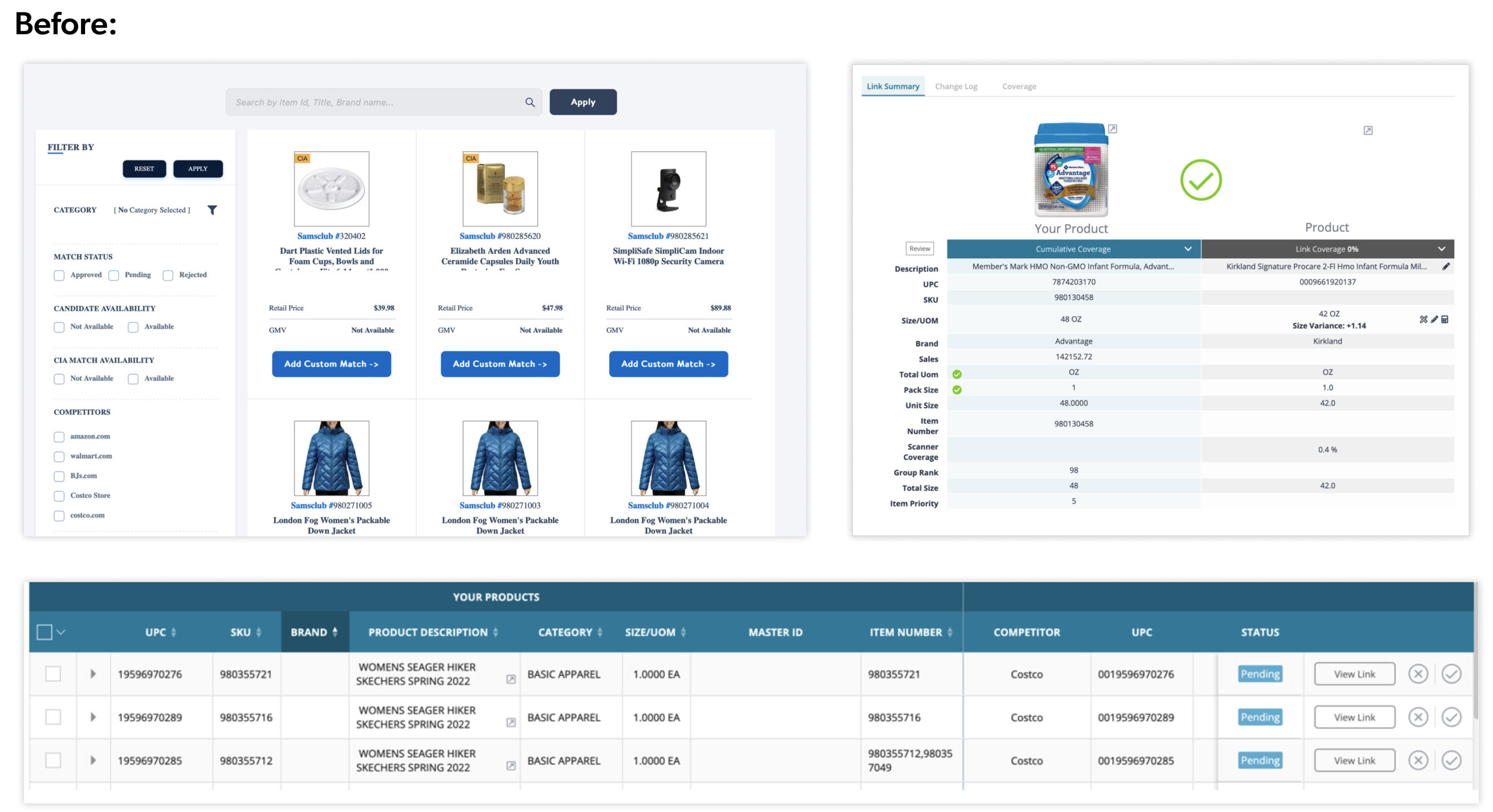Enable the amazon.com competitor checkbox
The width and height of the screenshot is (1493, 812).
click(59, 437)
